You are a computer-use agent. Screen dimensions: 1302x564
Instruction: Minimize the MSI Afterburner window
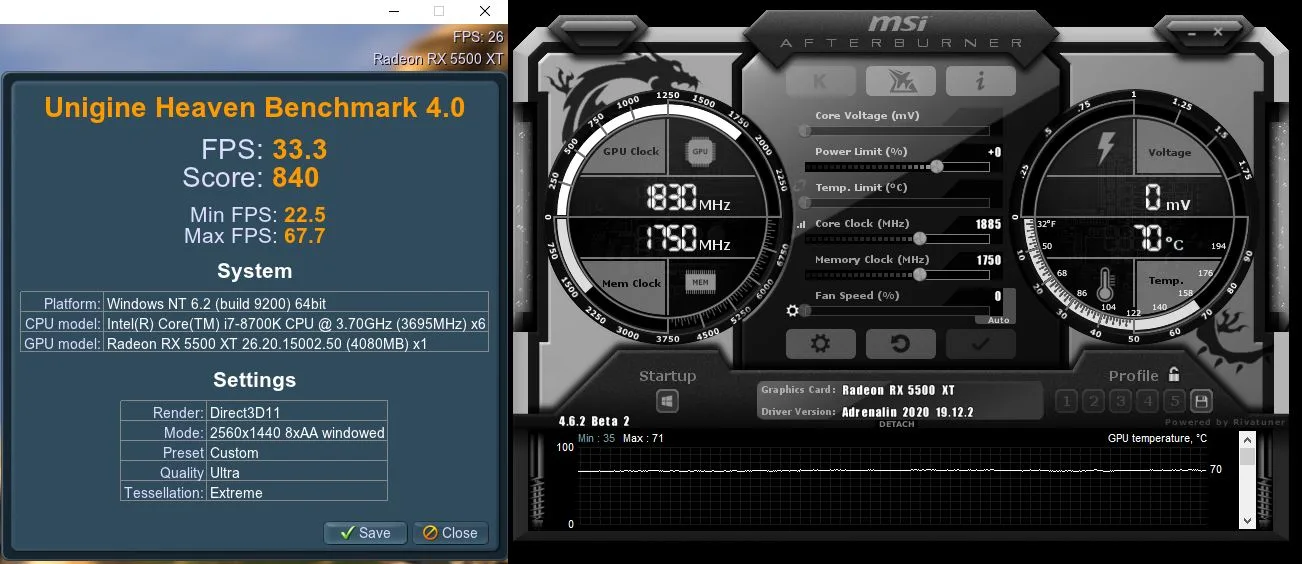(x=1190, y=33)
